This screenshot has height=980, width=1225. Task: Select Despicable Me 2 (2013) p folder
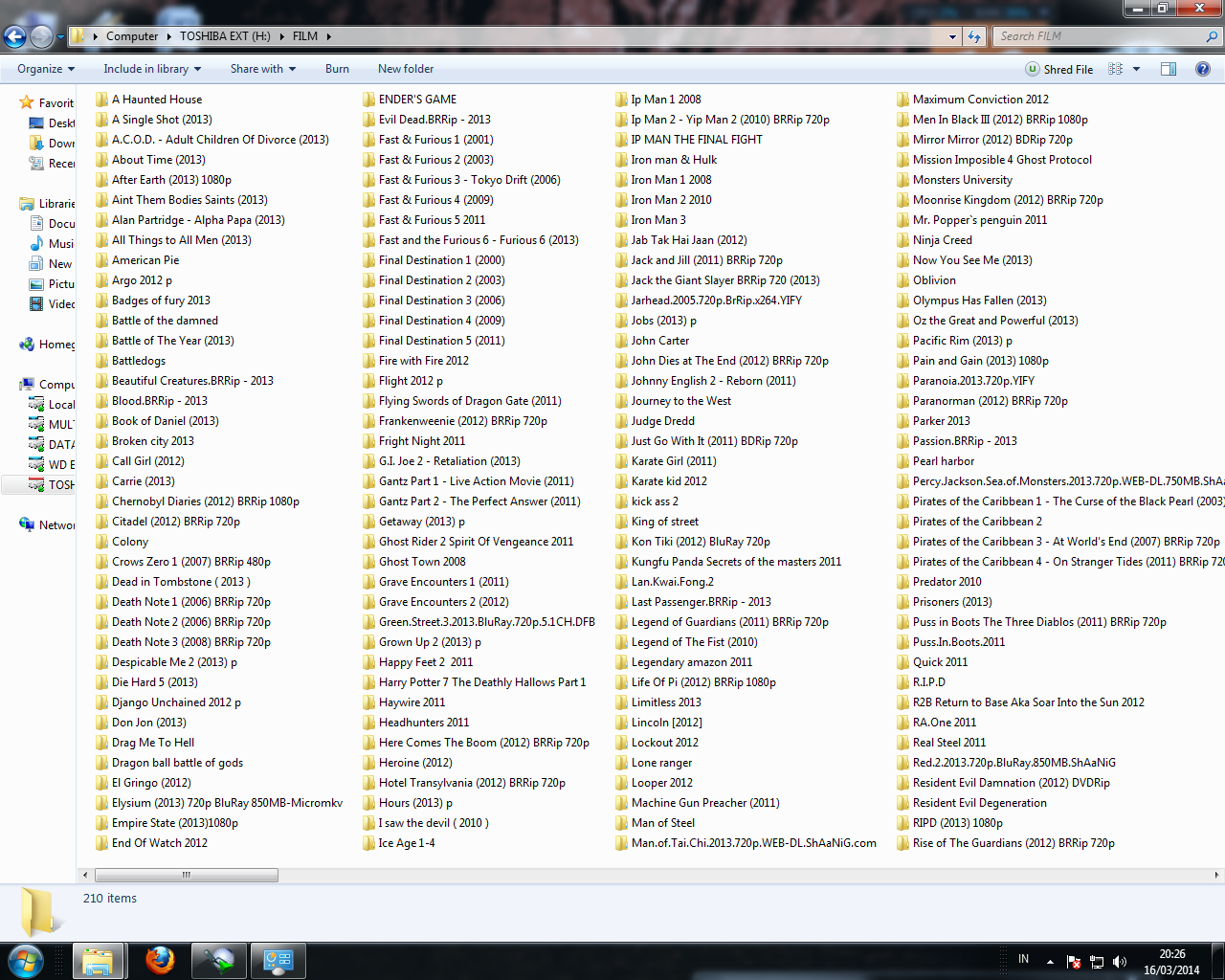tap(167, 661)
